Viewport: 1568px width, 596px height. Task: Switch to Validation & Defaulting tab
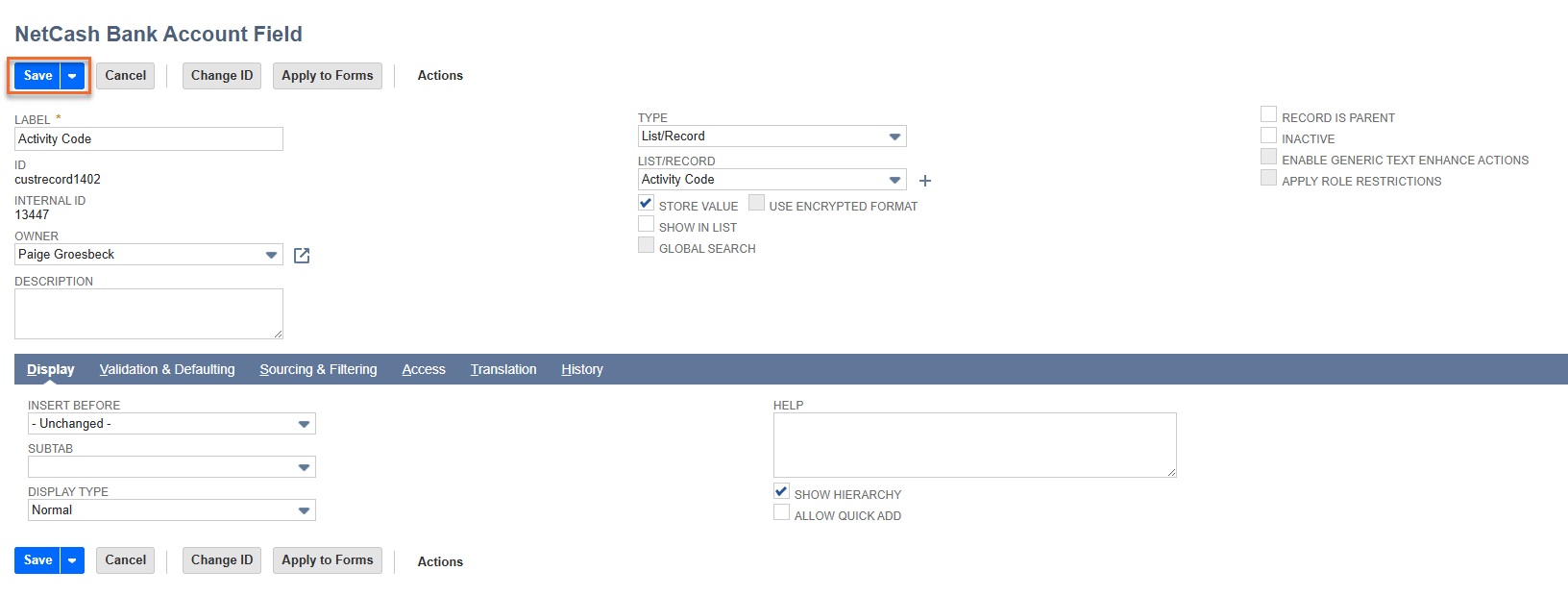tap(167, 369)
